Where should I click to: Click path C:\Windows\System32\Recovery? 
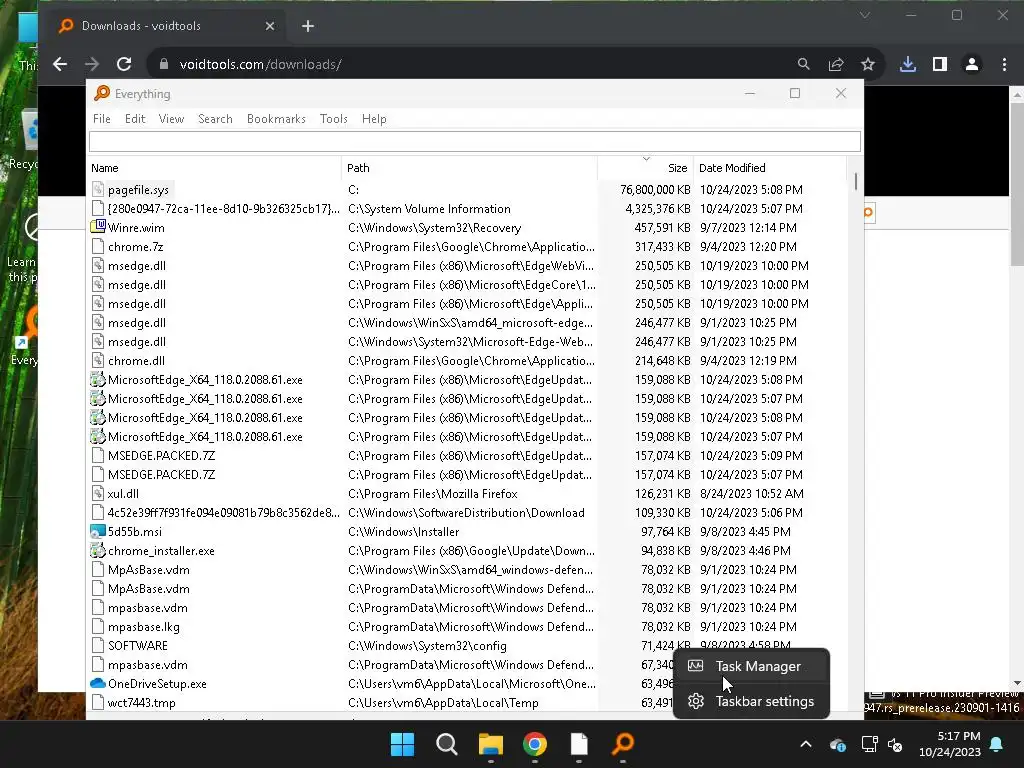coord(434,228)
